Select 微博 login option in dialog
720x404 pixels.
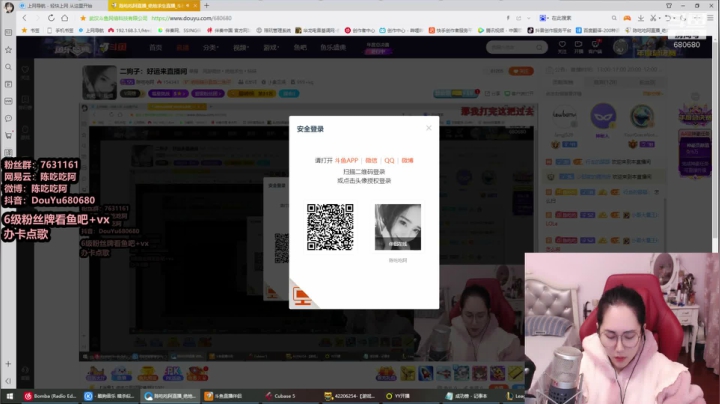(407, 161)
